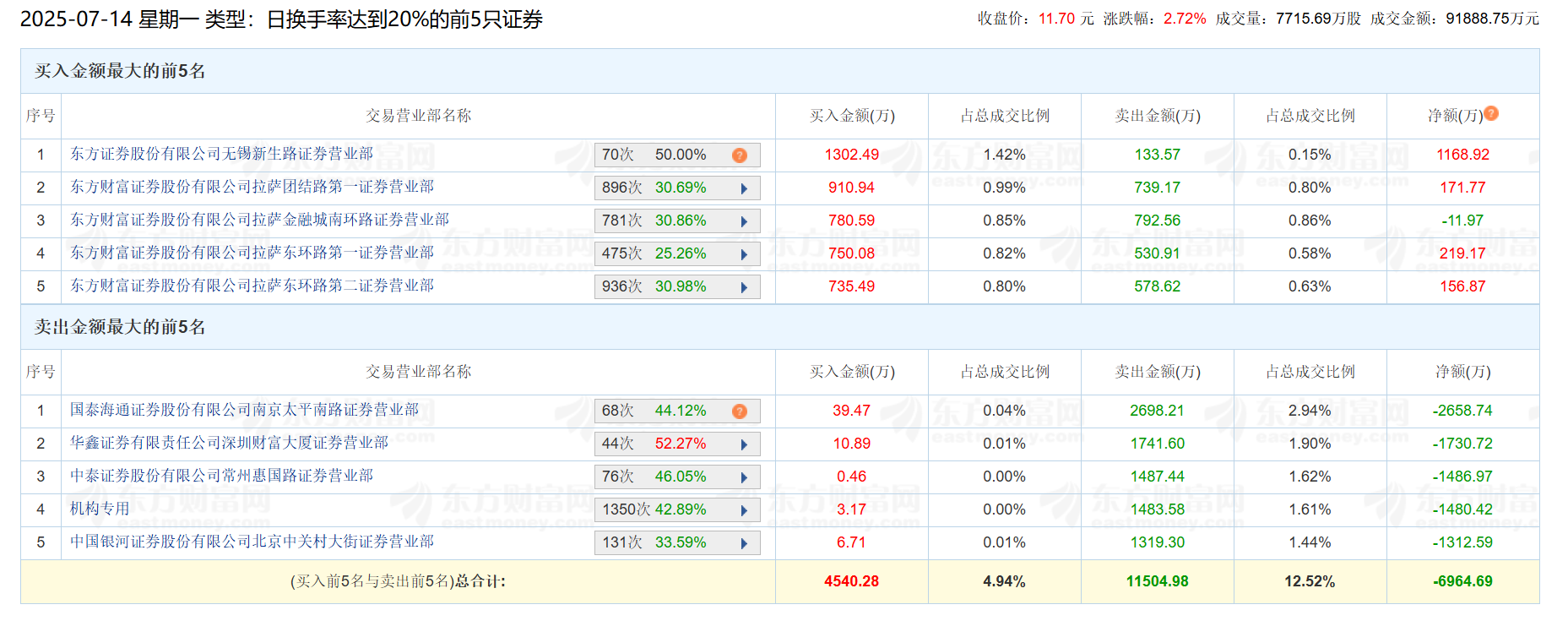Click win rate 52.27% value
The width and height of the screenshot is (1568, 621).
681,444
